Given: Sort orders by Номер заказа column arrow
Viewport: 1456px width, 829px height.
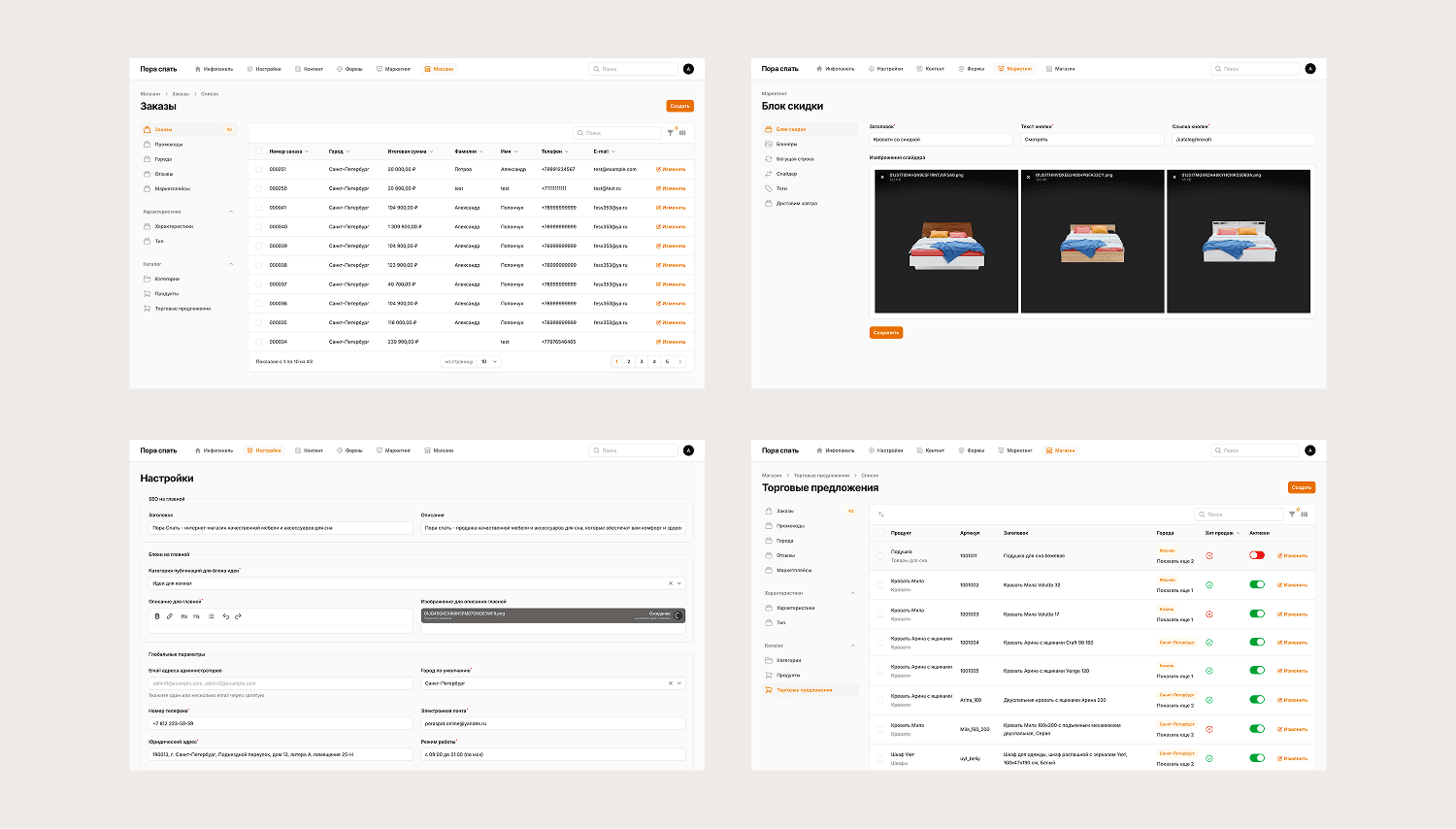Looking at the screenshot, I should point(307,151).
